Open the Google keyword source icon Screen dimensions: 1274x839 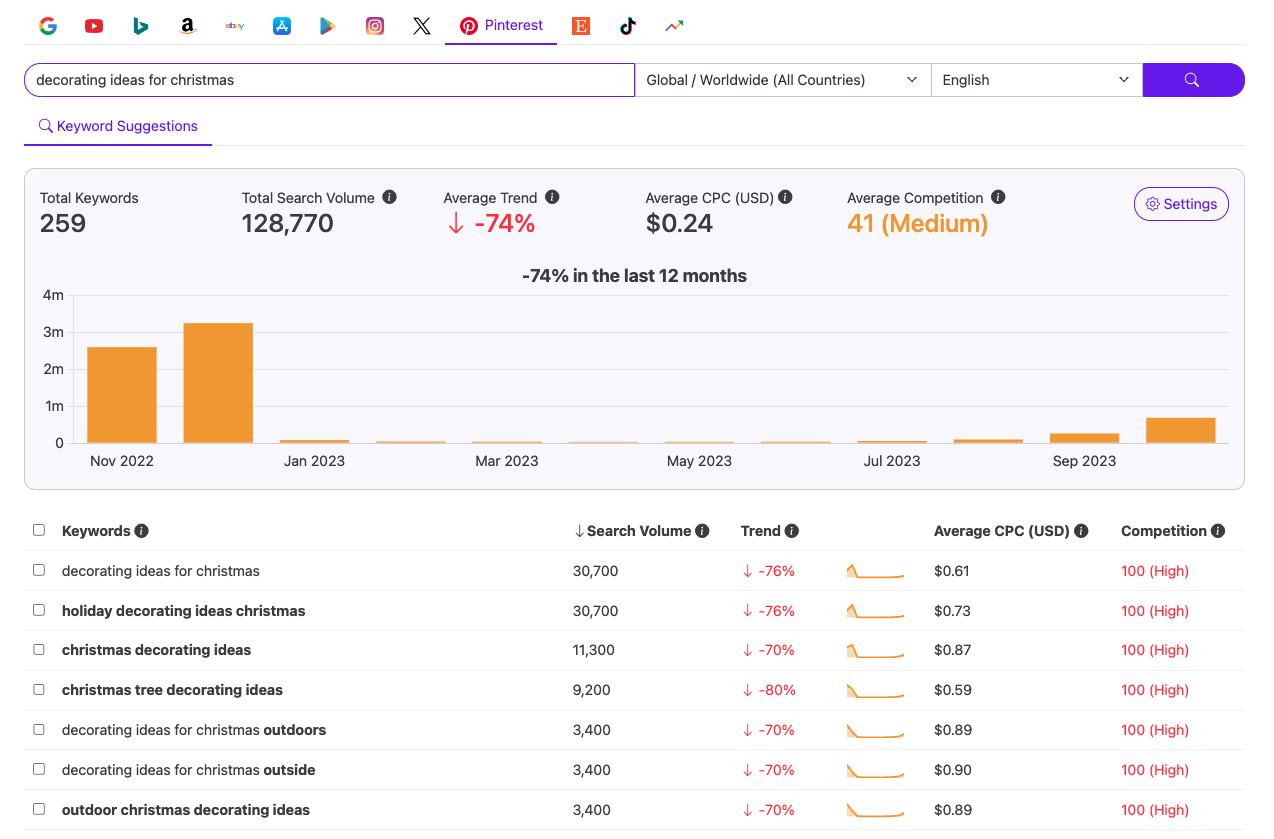(48, 26)
